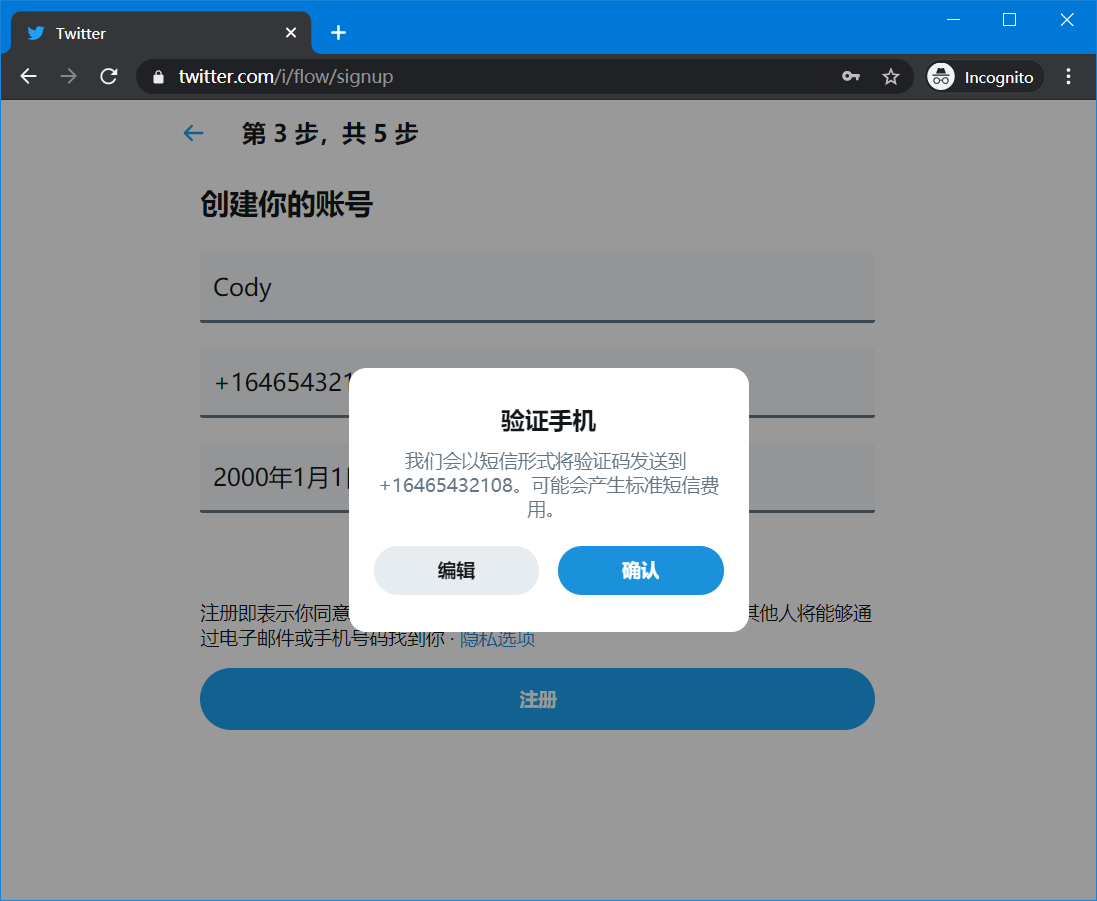Image resolution: width=1097 pixels, height=901 pixels.
Task: Click the padlock site info icon
Action: pyautogui.click(x=158, y=77)
